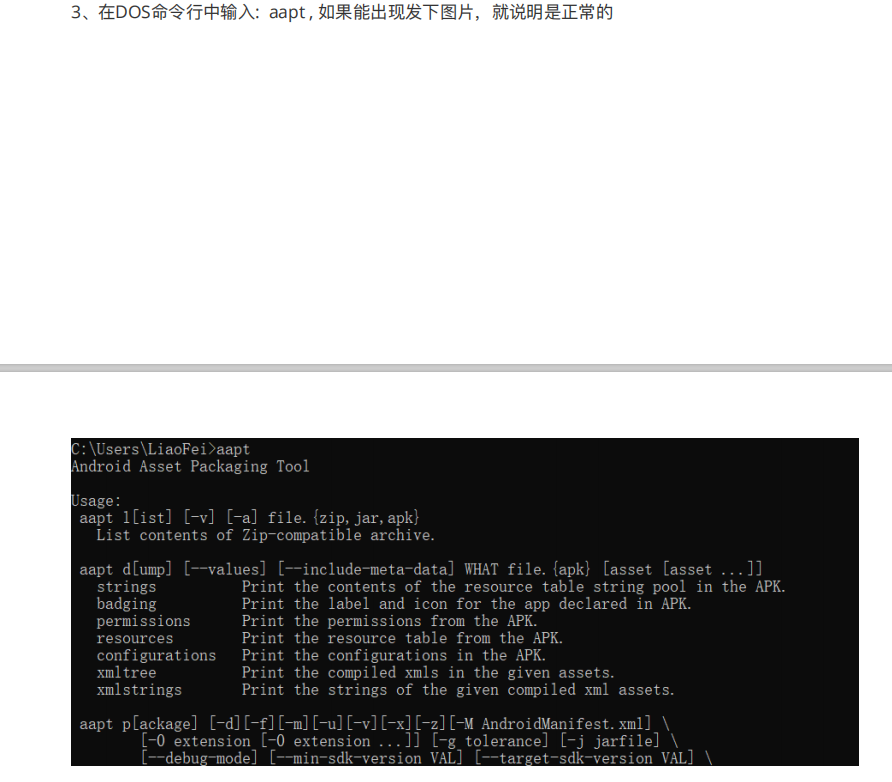Viewport: 892px width, 782px height.
Task: Click the 'C:\Users\LiaoFei>aapt' prompt line
Action: pos(160,449)
